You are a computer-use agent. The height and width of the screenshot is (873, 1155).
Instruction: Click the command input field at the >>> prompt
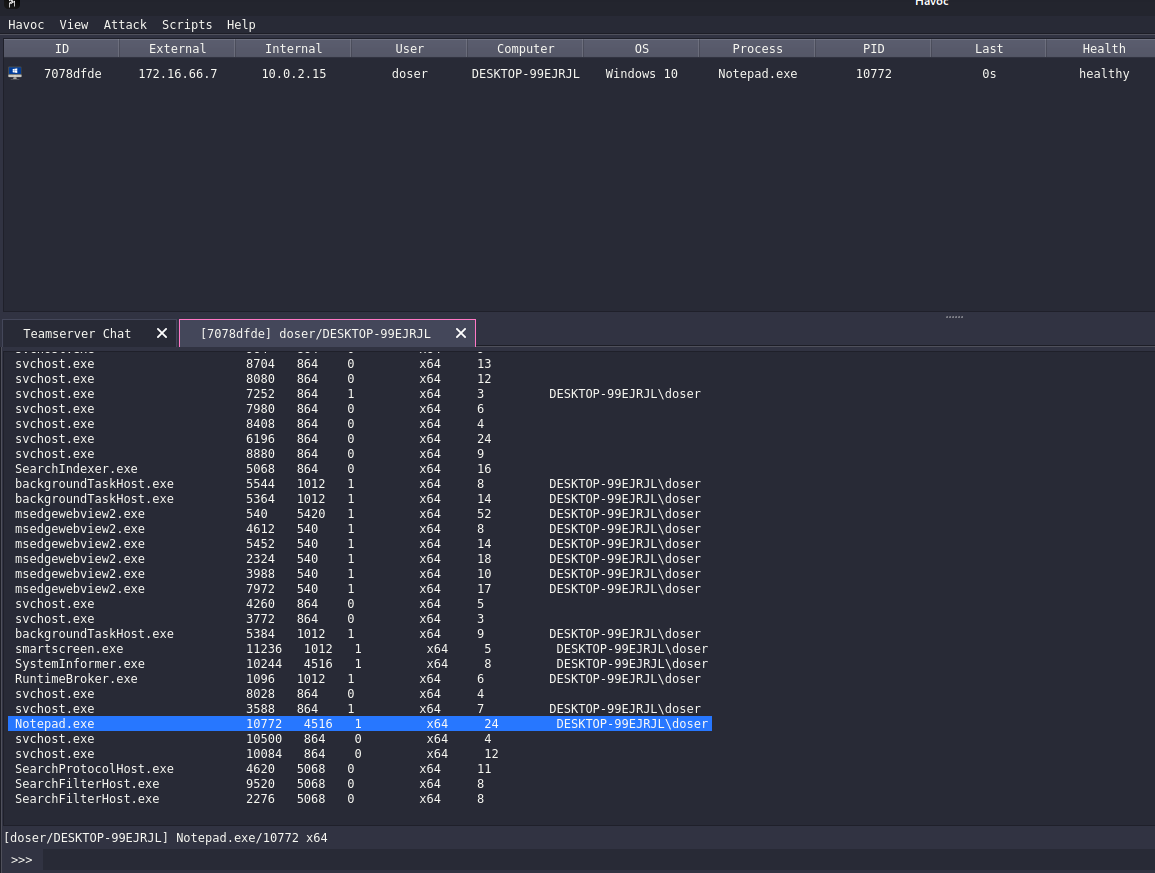point(597,860)
